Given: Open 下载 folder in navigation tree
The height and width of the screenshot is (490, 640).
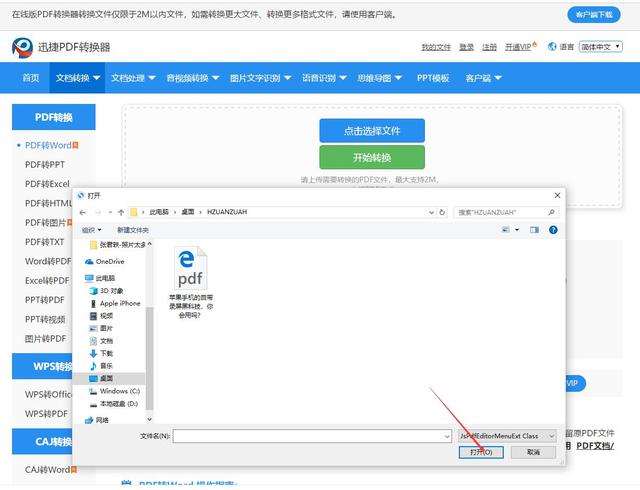Looking at the screenshot, I should [x=101, y=353].
